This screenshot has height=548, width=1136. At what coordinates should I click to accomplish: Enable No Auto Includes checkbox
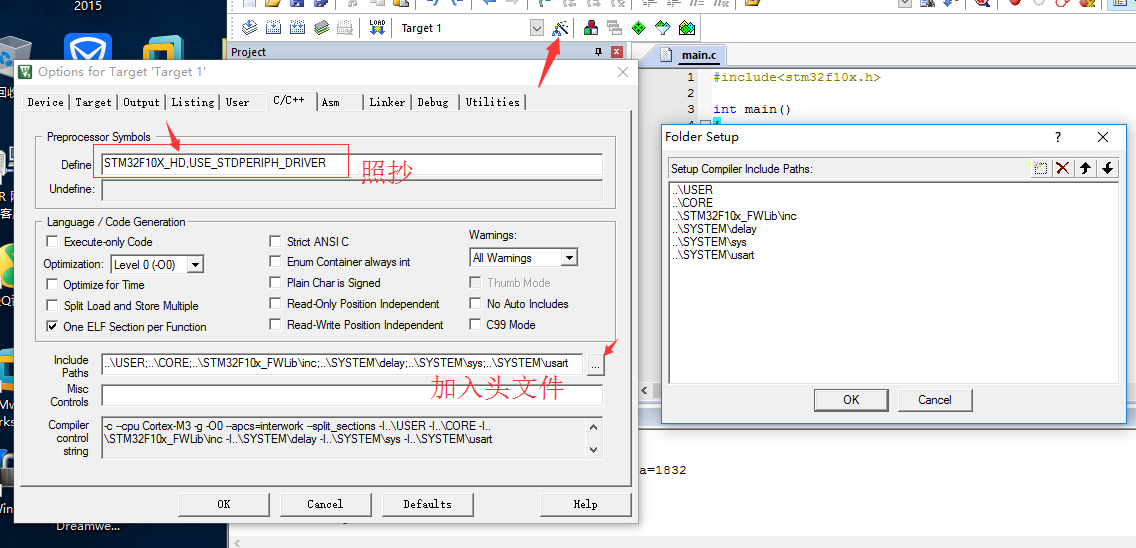pyautogui.click(x=475, y=303)
